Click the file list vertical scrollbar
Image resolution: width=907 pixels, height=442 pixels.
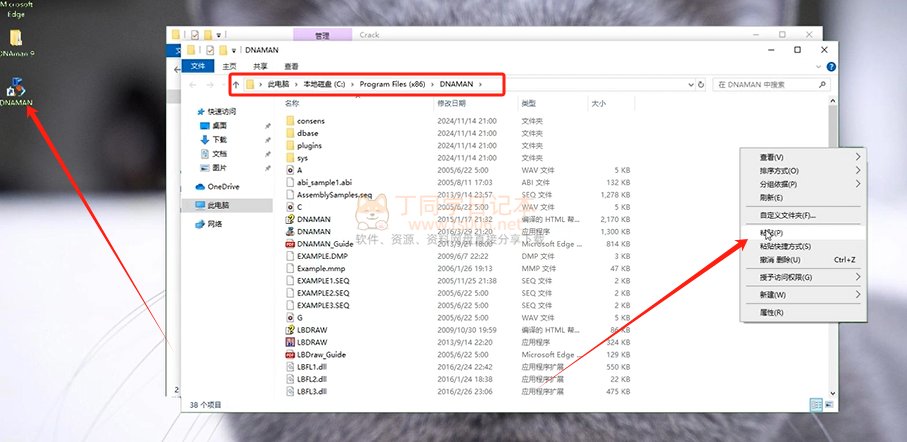pos(833,247)
